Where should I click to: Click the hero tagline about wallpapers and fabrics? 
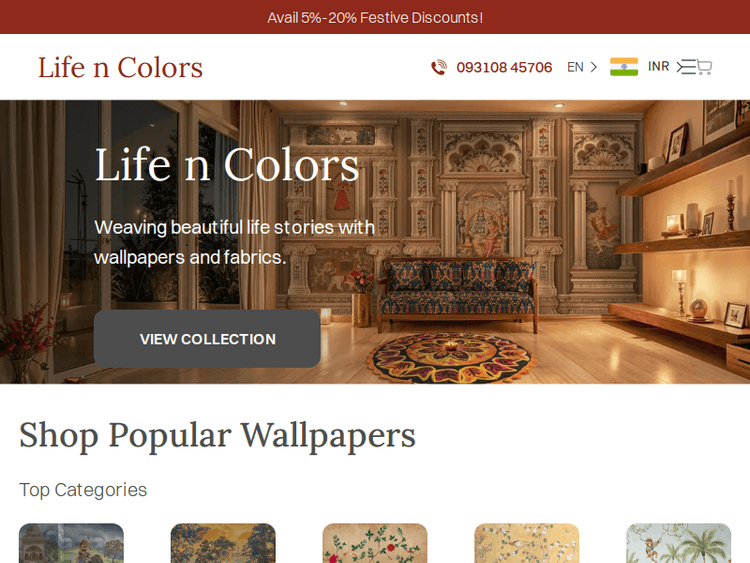tap(234, 242)
